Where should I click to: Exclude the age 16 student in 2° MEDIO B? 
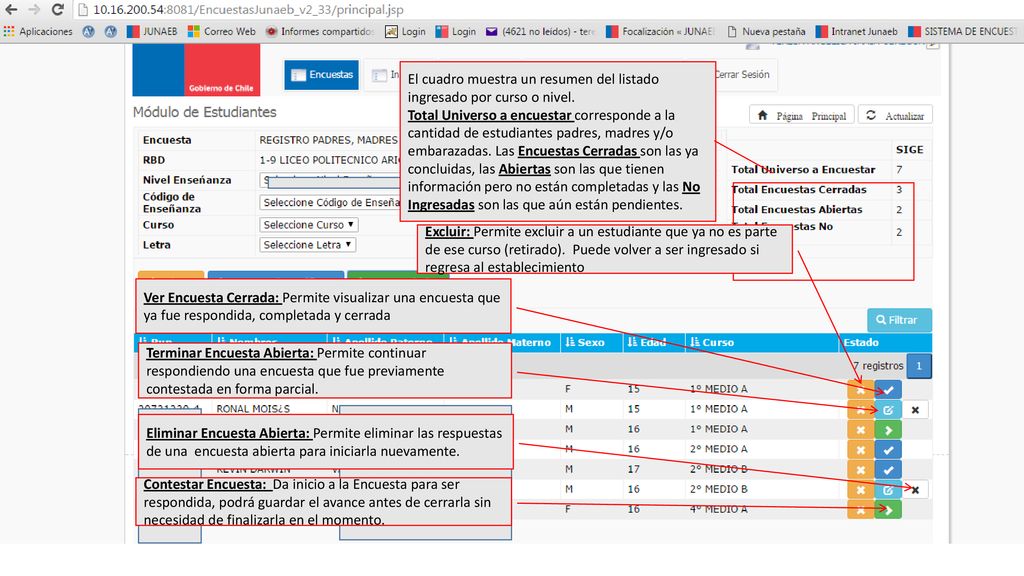pyautogui.click(x=860, y=490)
